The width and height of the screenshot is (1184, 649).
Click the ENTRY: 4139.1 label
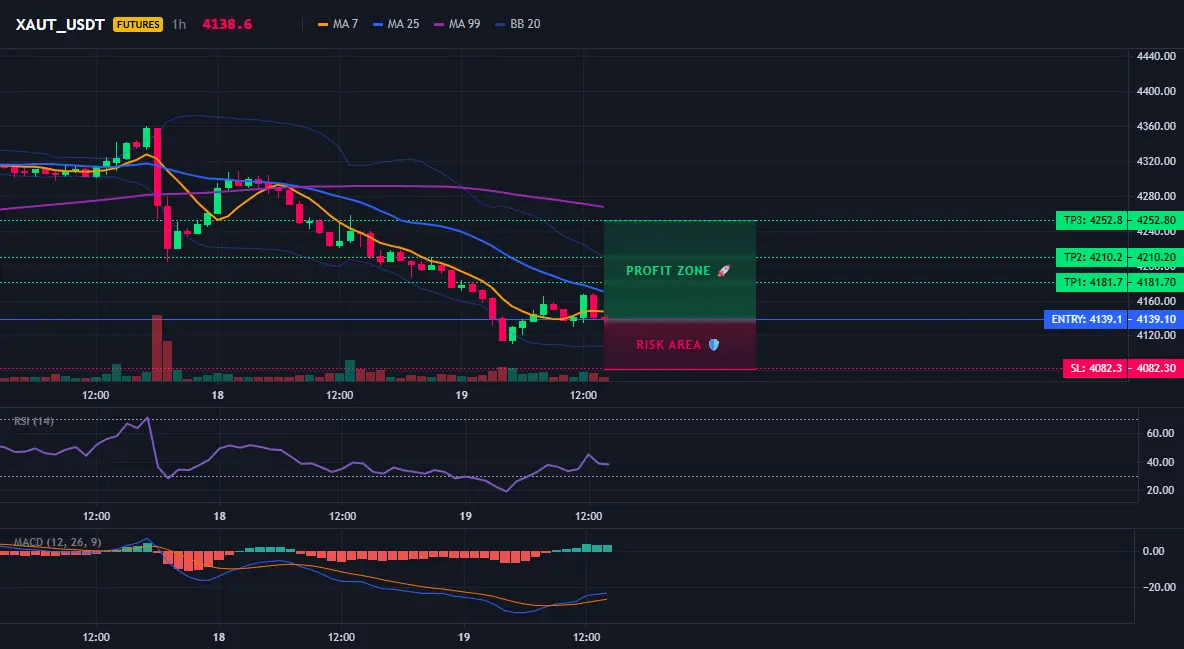point(1086,320)
